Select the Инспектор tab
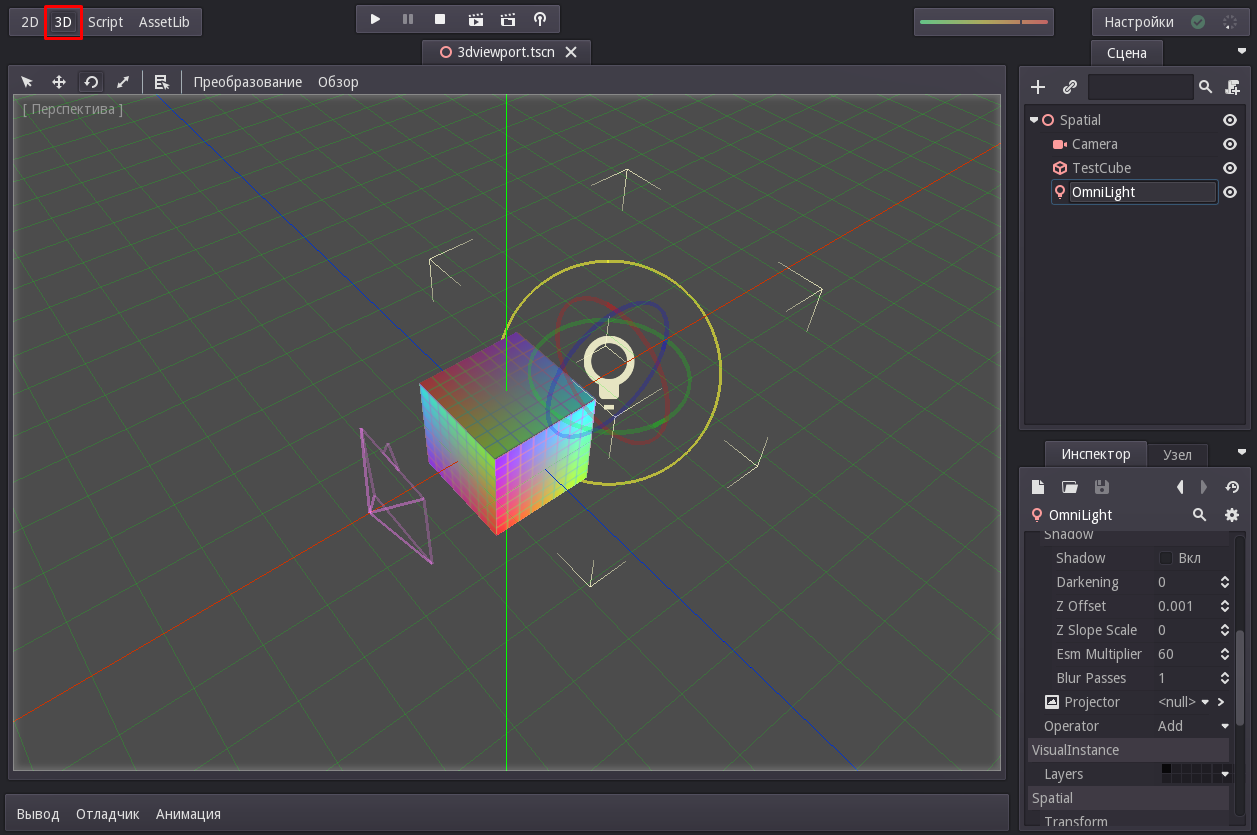 pos(1096,454)
